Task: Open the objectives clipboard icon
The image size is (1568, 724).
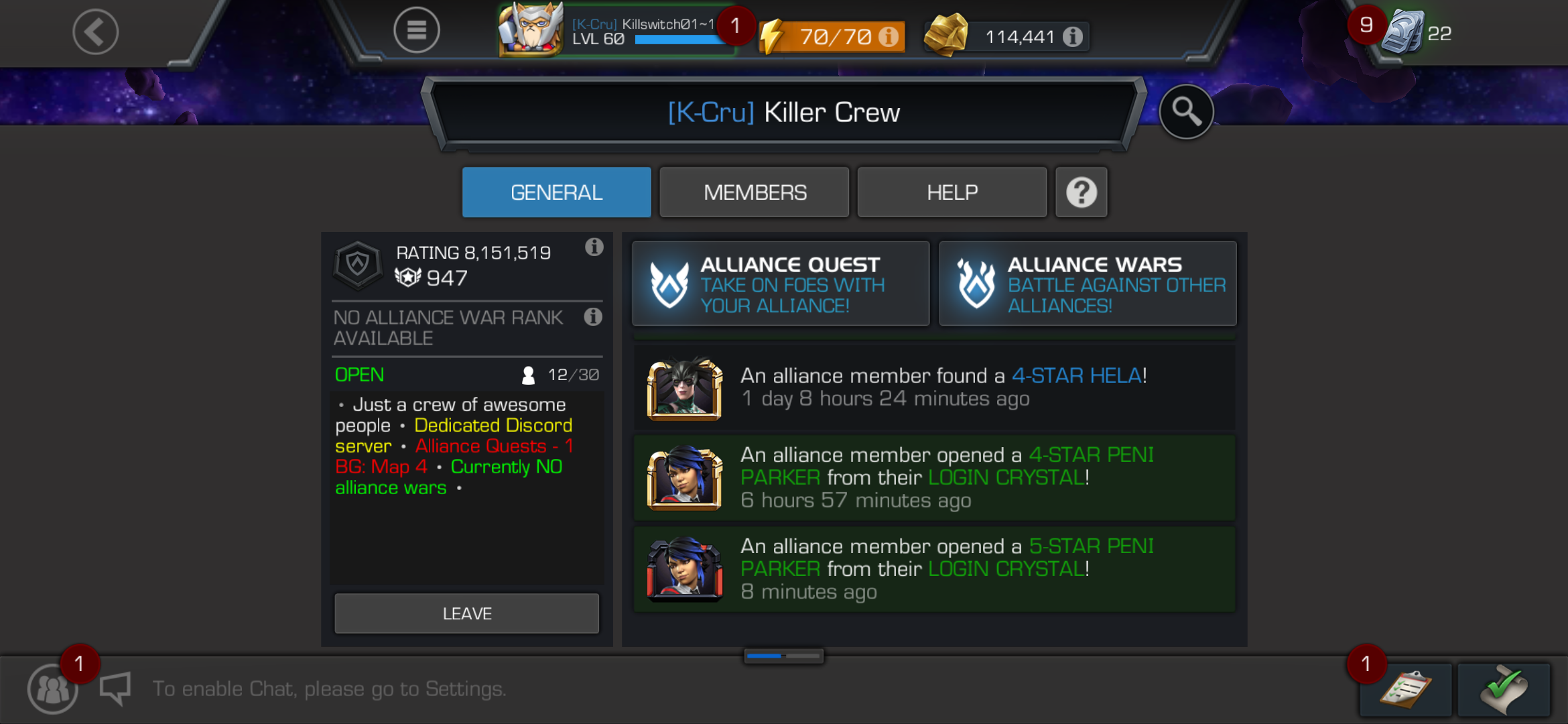Action: pyautogui.click(x=1405, y=689)
